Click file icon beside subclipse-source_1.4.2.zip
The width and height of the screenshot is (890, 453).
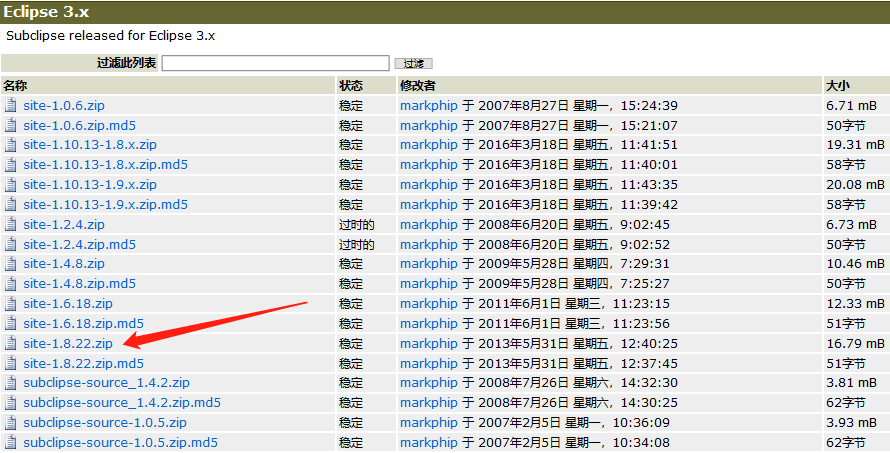[x=11, y=383]
